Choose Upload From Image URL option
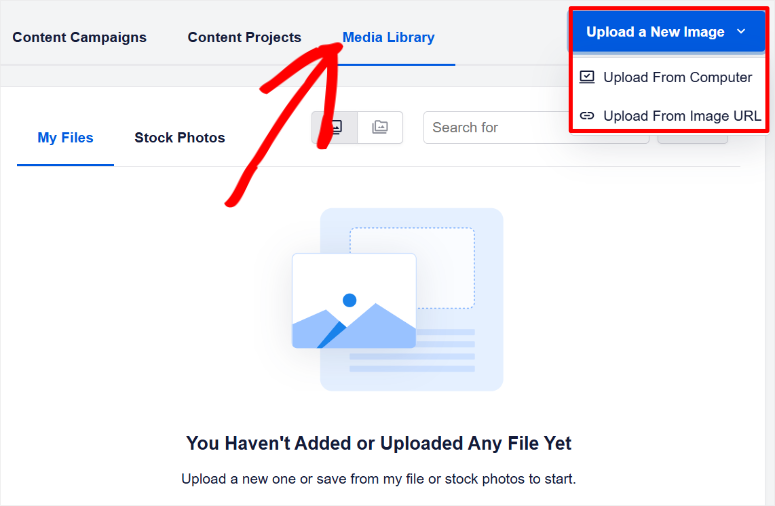The width and height of the screenshot is (775, 506). pos(669,116)
